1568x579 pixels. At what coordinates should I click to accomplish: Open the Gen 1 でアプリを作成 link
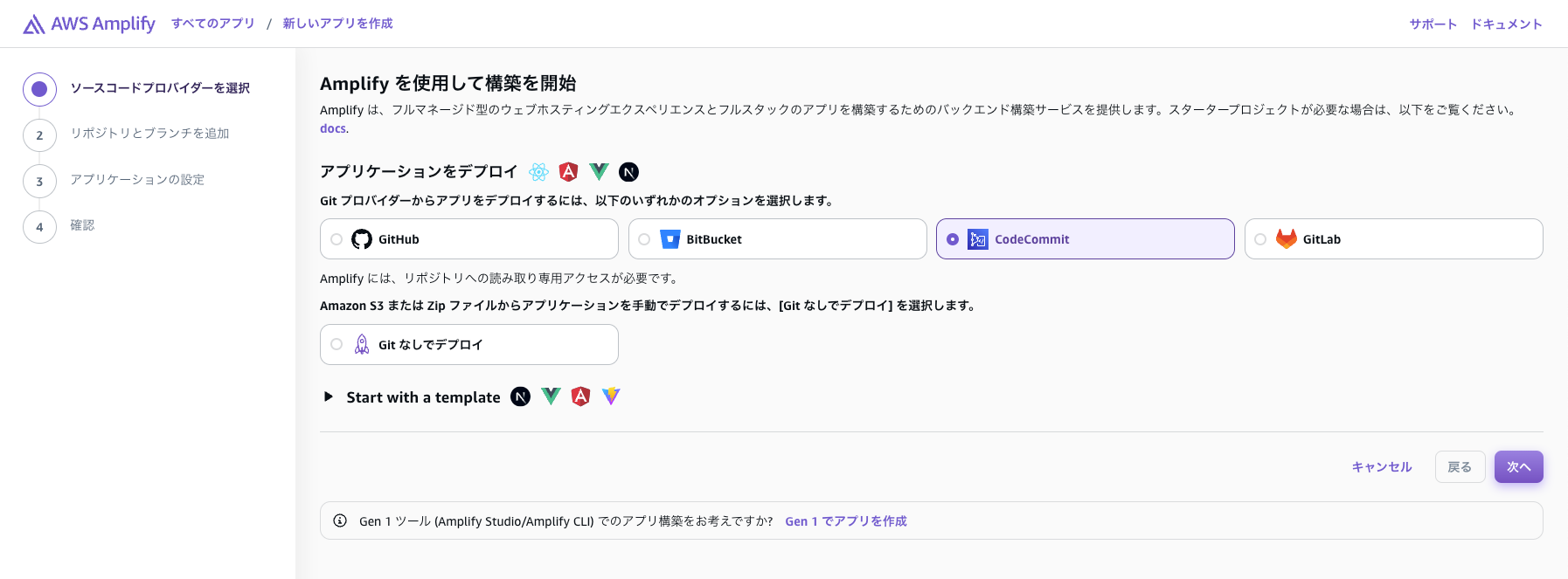point(845,521)
